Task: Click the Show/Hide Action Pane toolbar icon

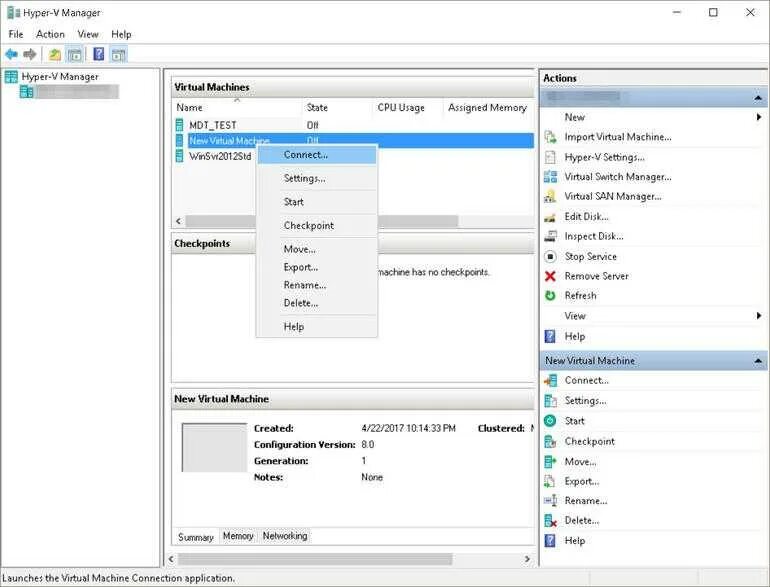Action: [x=118, y=55]
